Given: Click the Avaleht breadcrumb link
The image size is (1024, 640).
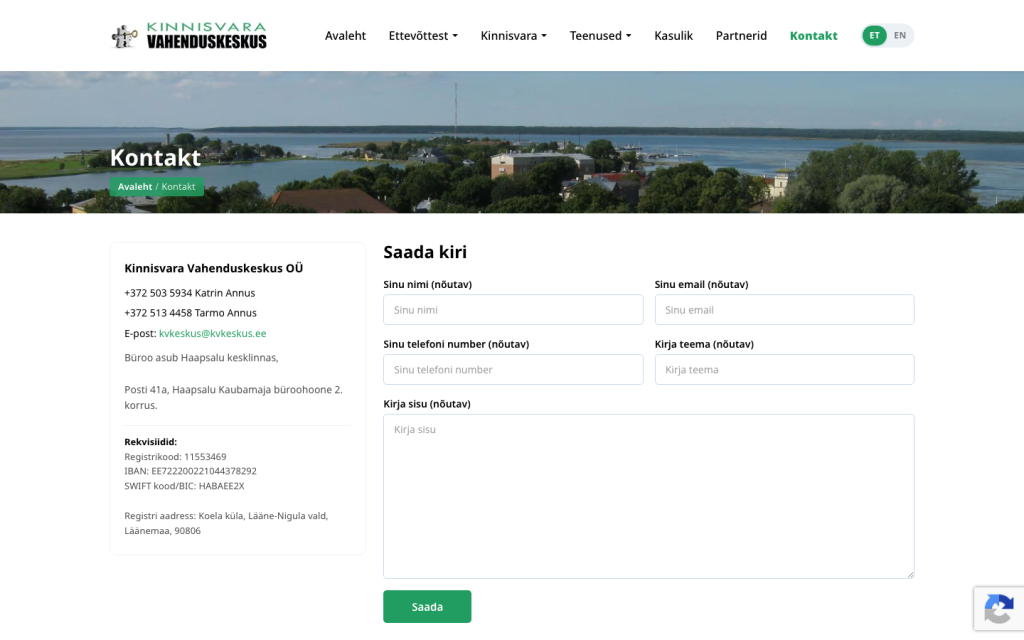Looking at the screenshot, I should click(135, 187).
